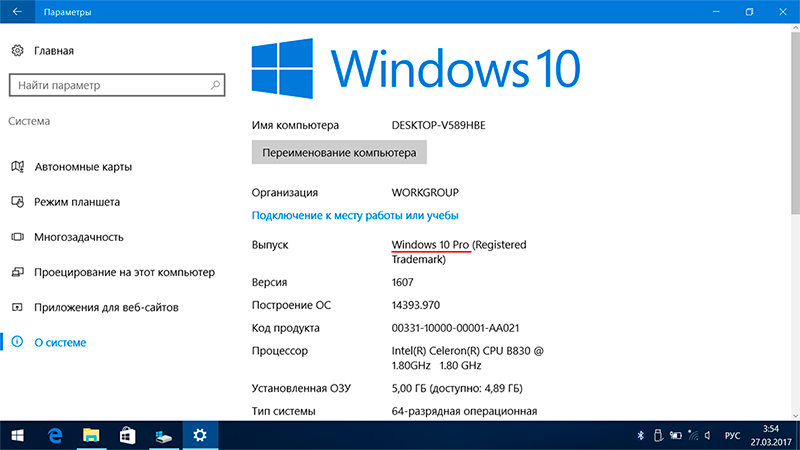
Task: Click product code 00331-10000-00001-AA021
Action: coord(455,328)
